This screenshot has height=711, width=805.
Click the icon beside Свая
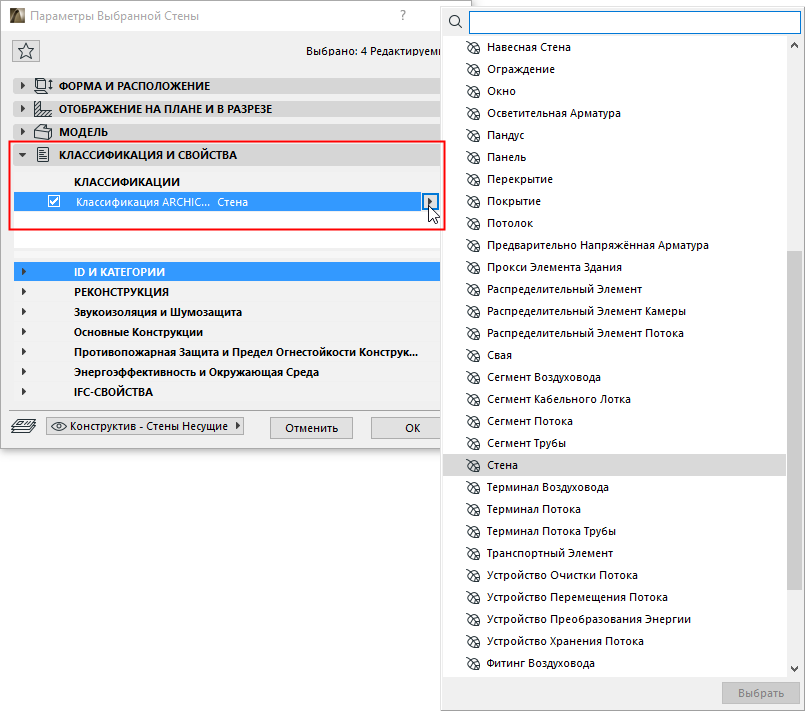point(473,355)
